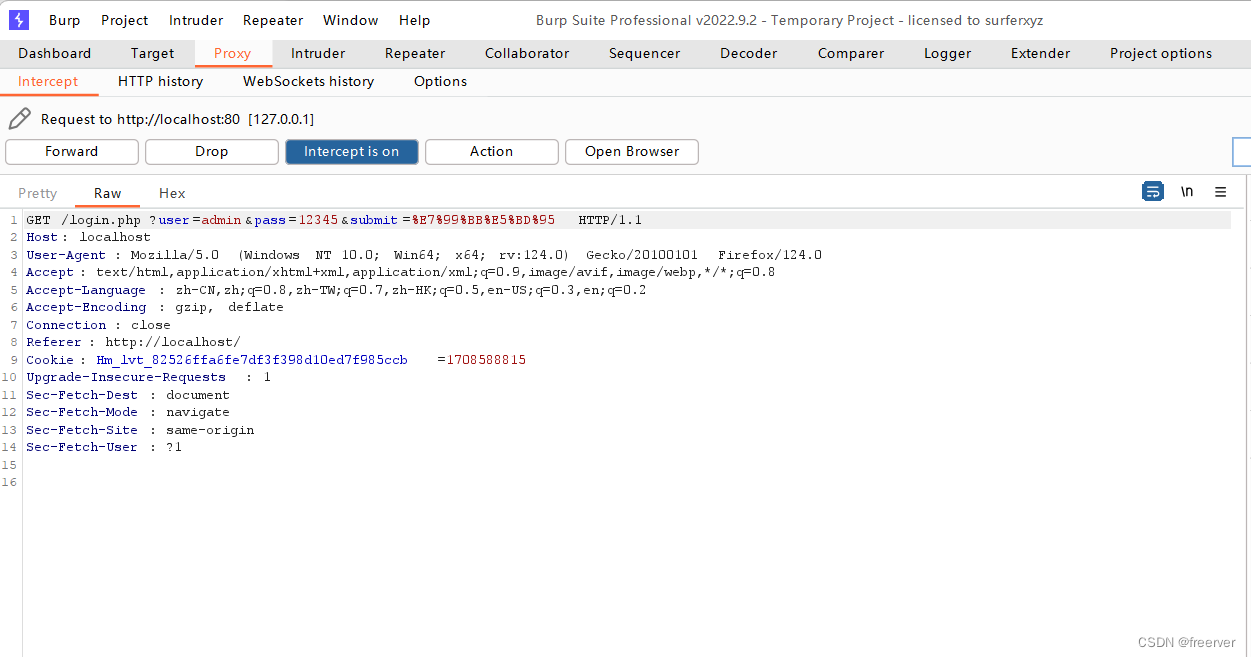Click the Open Browser button
This screenshot has height=657, width=1251.
[x=632, y=152]
